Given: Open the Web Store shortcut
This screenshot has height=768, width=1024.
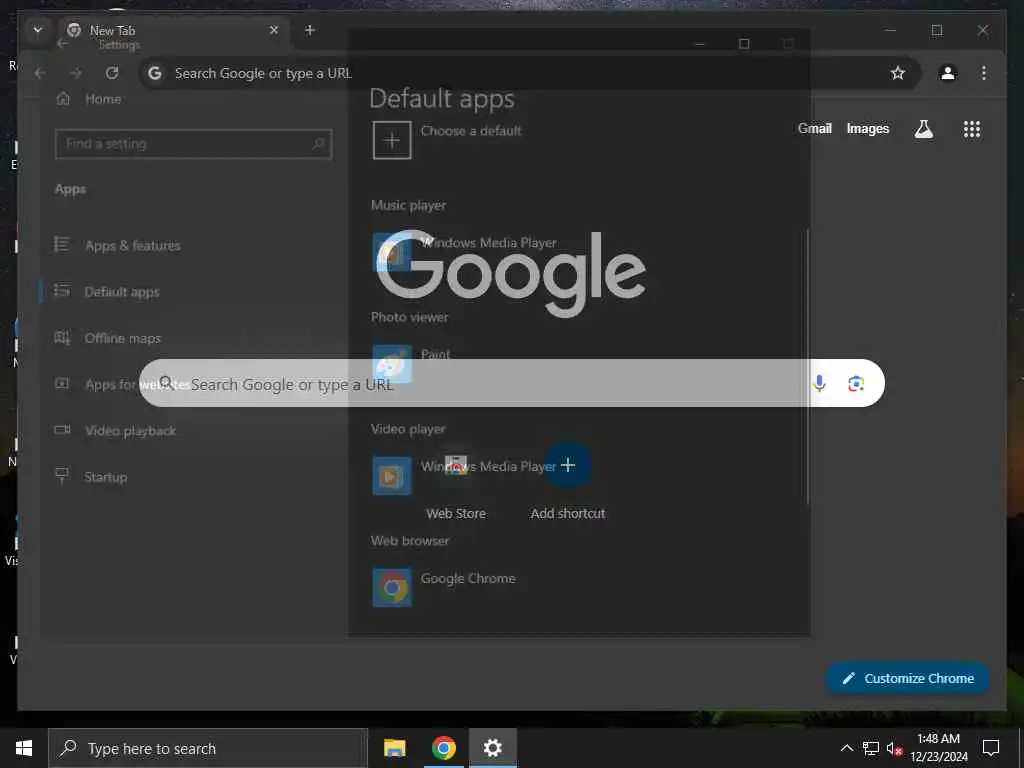Looking at the screenshot, I should click(456, 482).
